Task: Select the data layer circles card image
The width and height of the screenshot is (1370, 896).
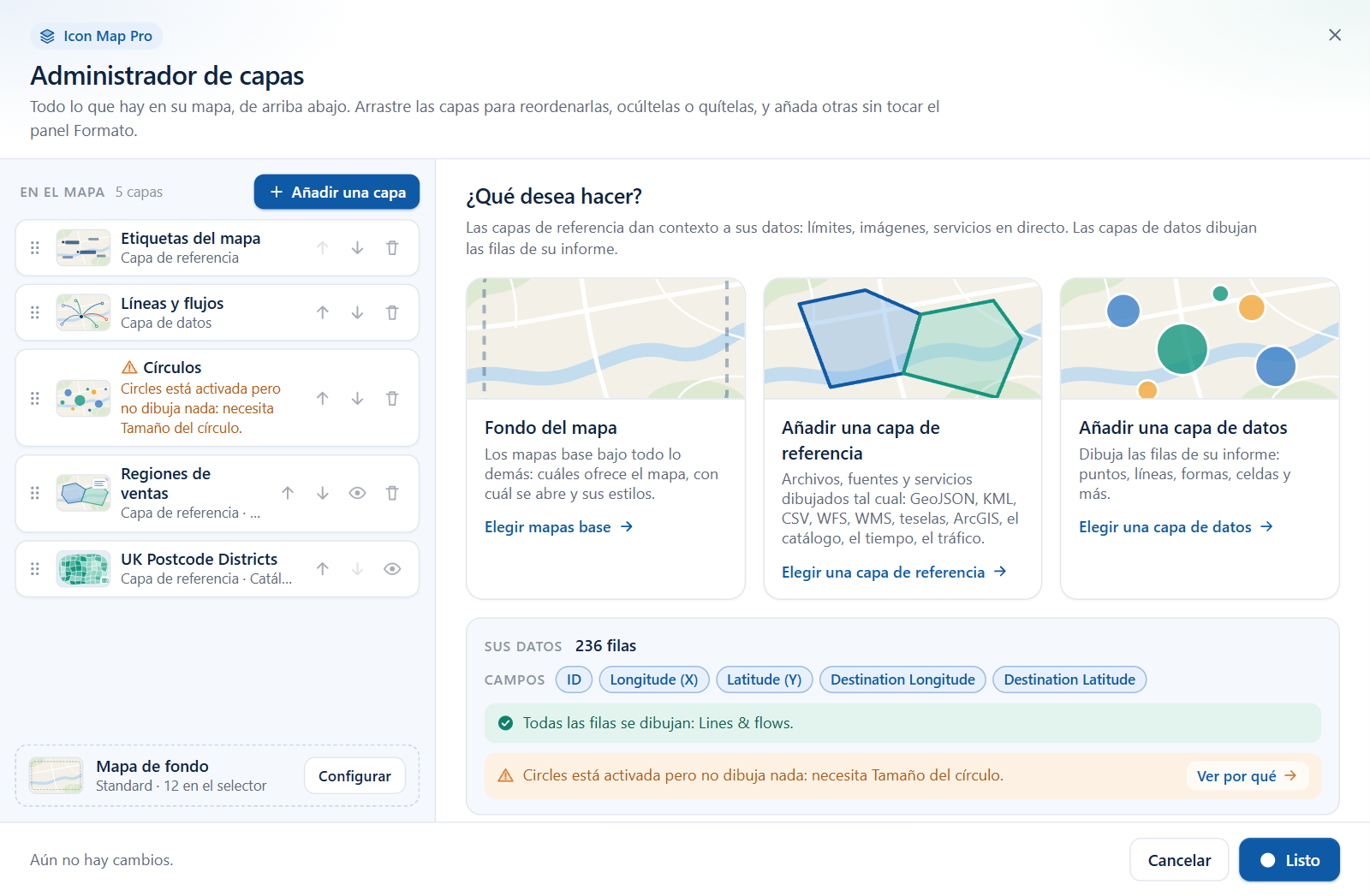Action: (x=1200, y=338)
